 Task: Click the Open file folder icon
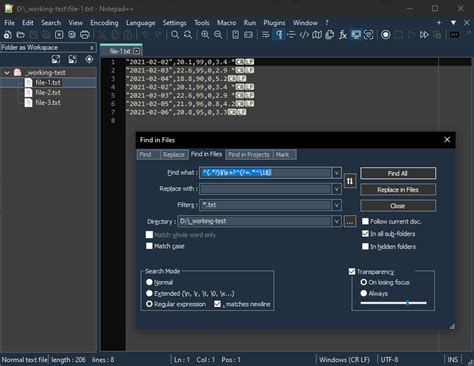21,35
